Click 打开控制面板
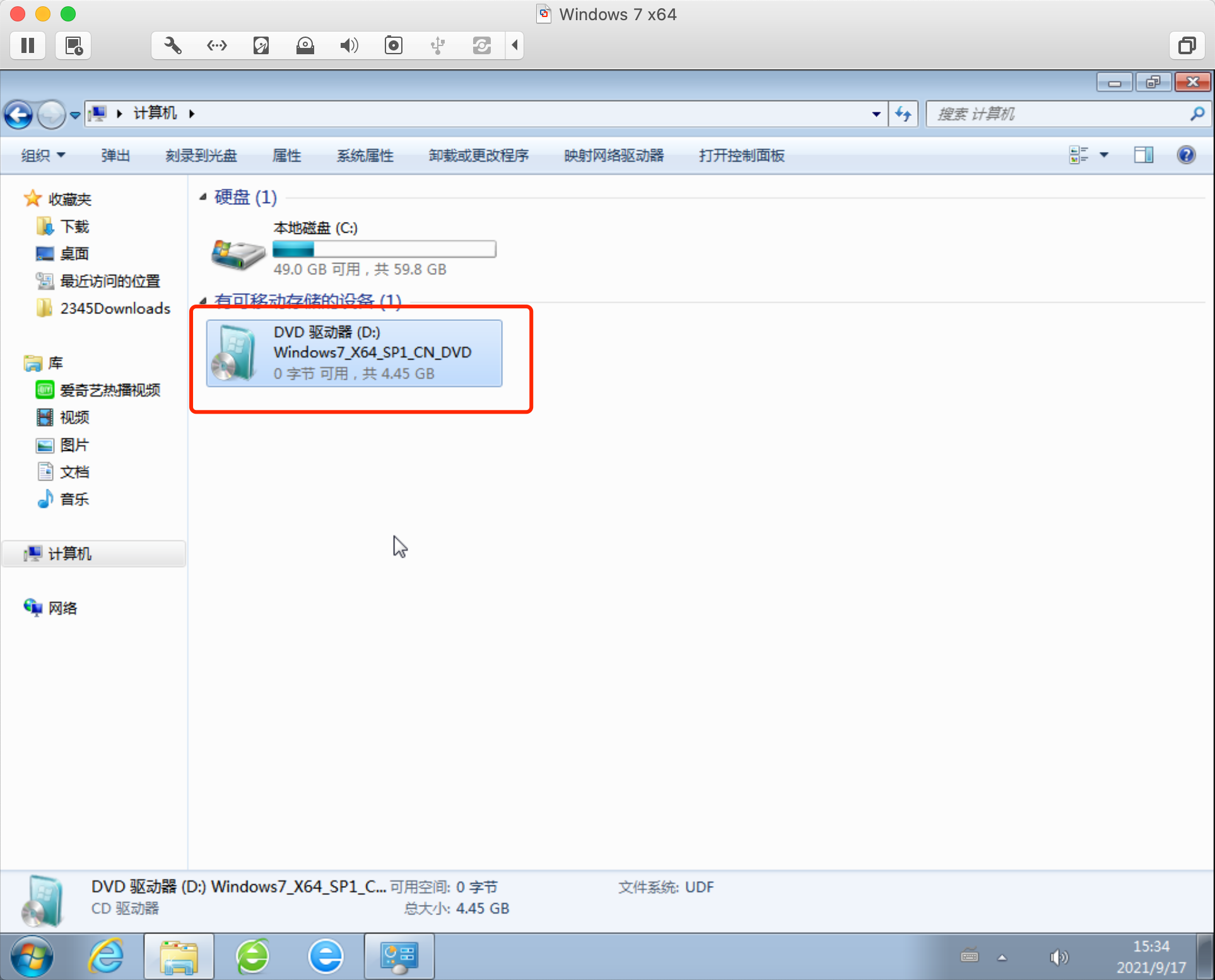Image resolution: width=1215 pixels, height=980 pixels. click(742, 156)
